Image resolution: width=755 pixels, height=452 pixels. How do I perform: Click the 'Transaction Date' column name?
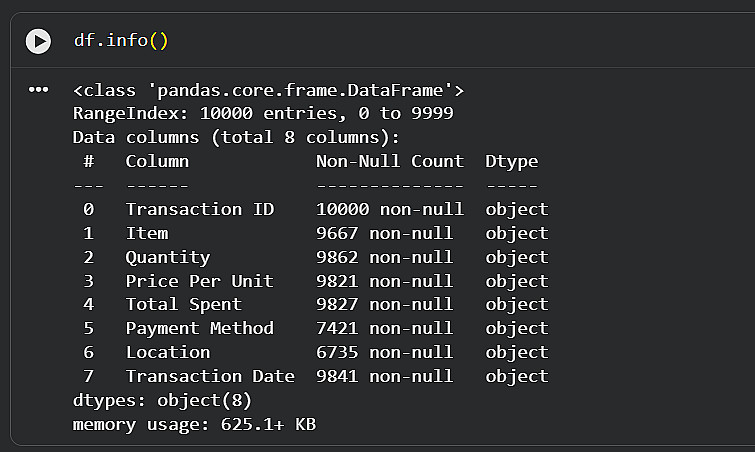210,376
